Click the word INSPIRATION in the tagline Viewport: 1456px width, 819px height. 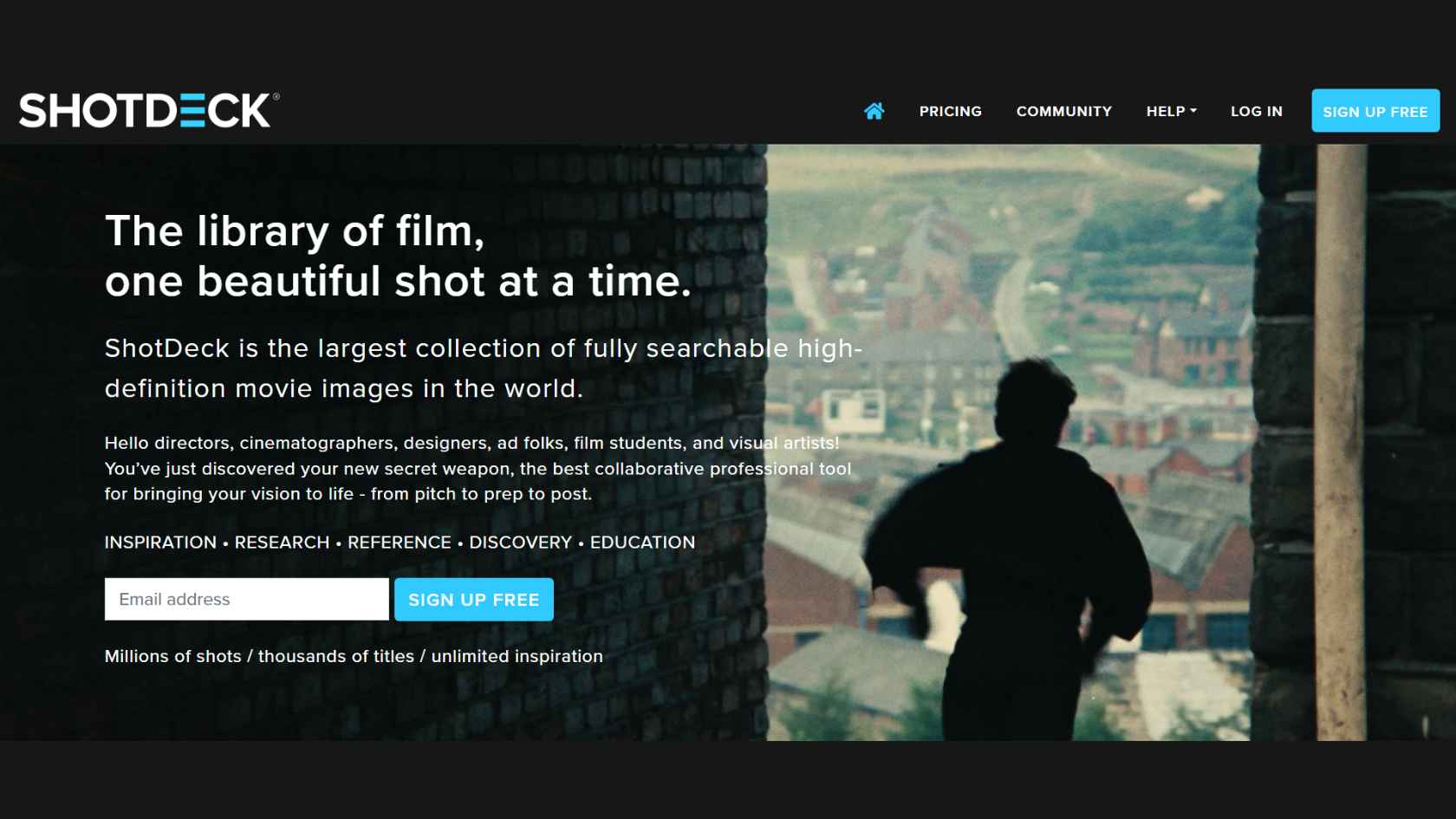tap(160, 543)
